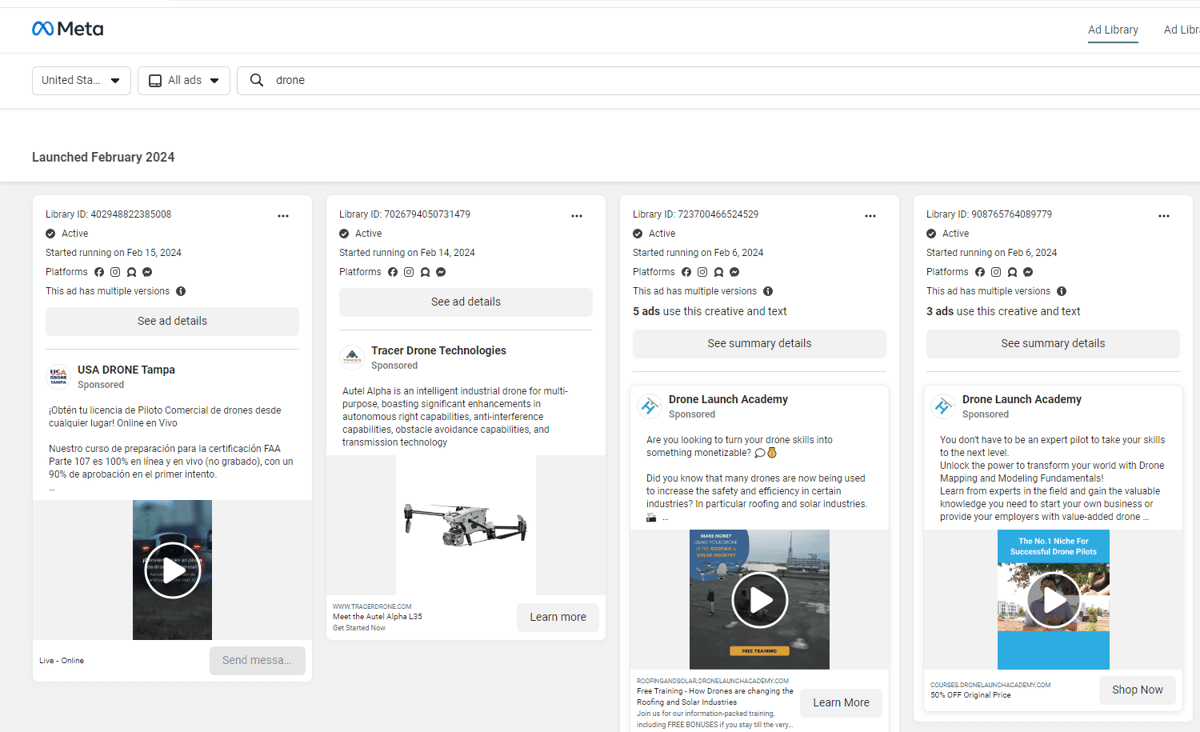Click multiple versions info icon on ad 908765764089779
The height and width of the screenshot is (732, 1200).
[1062, 291]
